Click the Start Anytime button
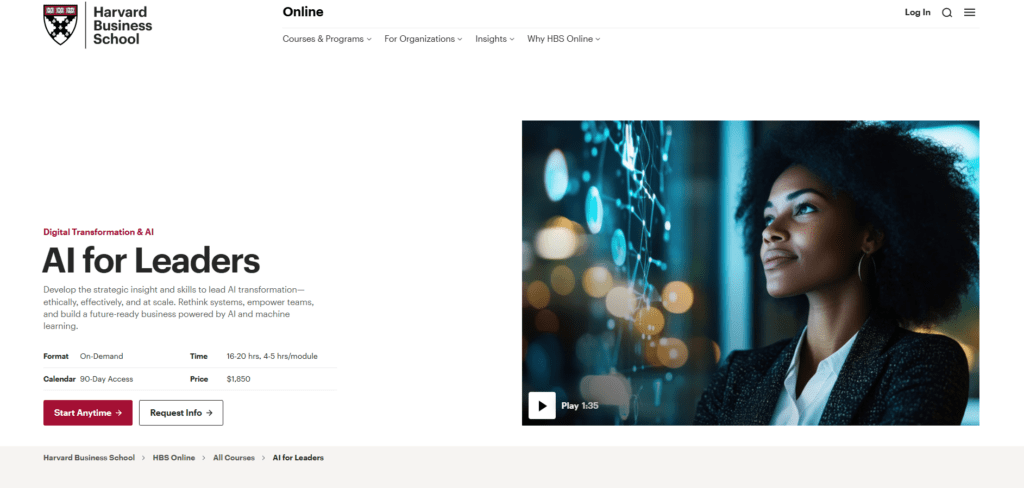1024x488 pixels. click(x=88, y=413)
